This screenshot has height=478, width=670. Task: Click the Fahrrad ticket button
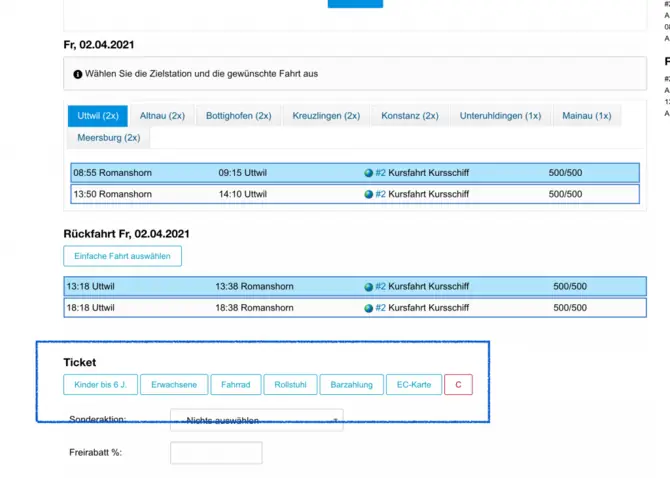[x=236, y=384]
